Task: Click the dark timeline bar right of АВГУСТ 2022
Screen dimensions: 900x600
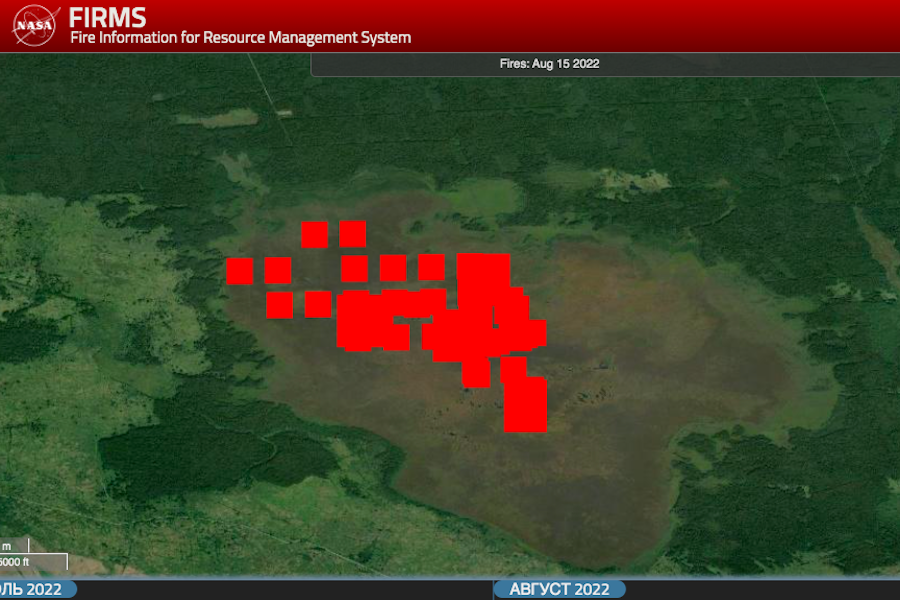Action: pyautogui.click(x=760, y=589)
